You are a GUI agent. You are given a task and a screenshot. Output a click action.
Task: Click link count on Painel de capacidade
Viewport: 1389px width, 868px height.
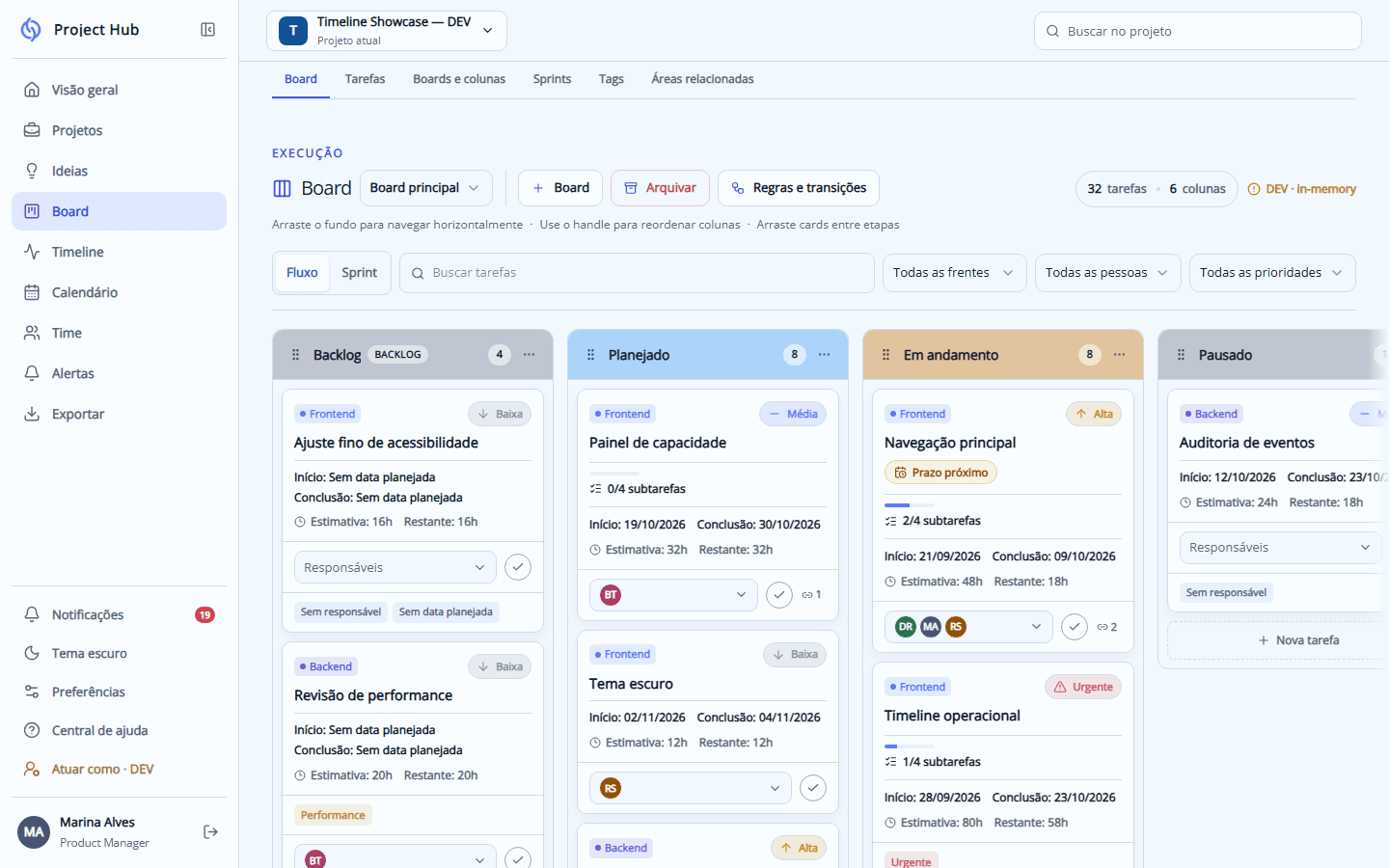click(811, 595)
